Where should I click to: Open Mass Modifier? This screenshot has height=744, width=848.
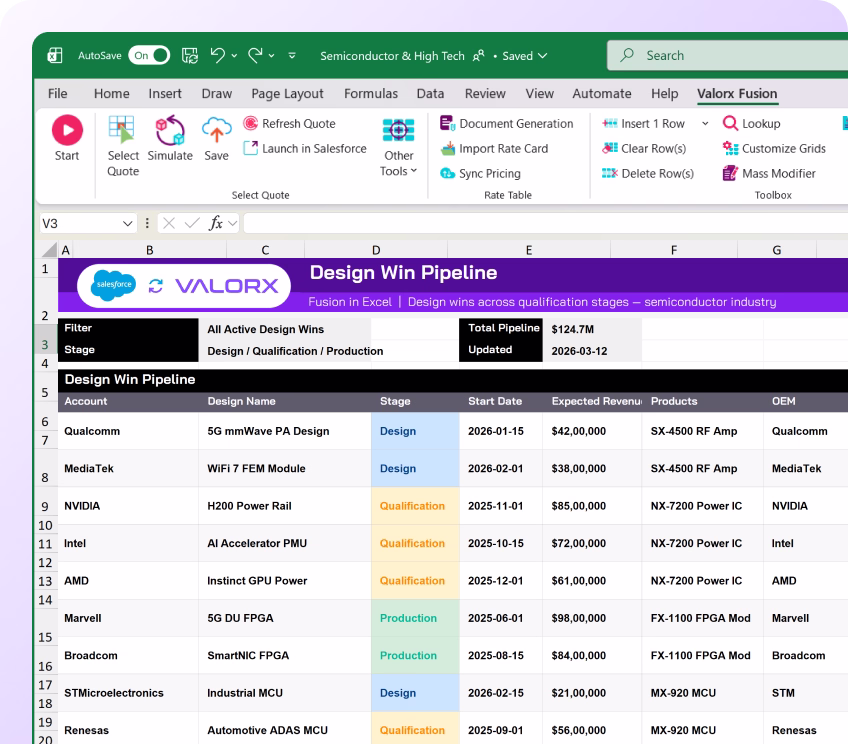click(x=769, y=173)
